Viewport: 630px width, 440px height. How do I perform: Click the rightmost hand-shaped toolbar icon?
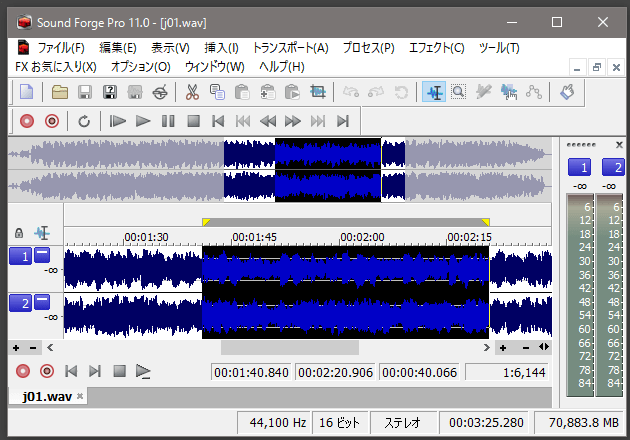(567, 92)
